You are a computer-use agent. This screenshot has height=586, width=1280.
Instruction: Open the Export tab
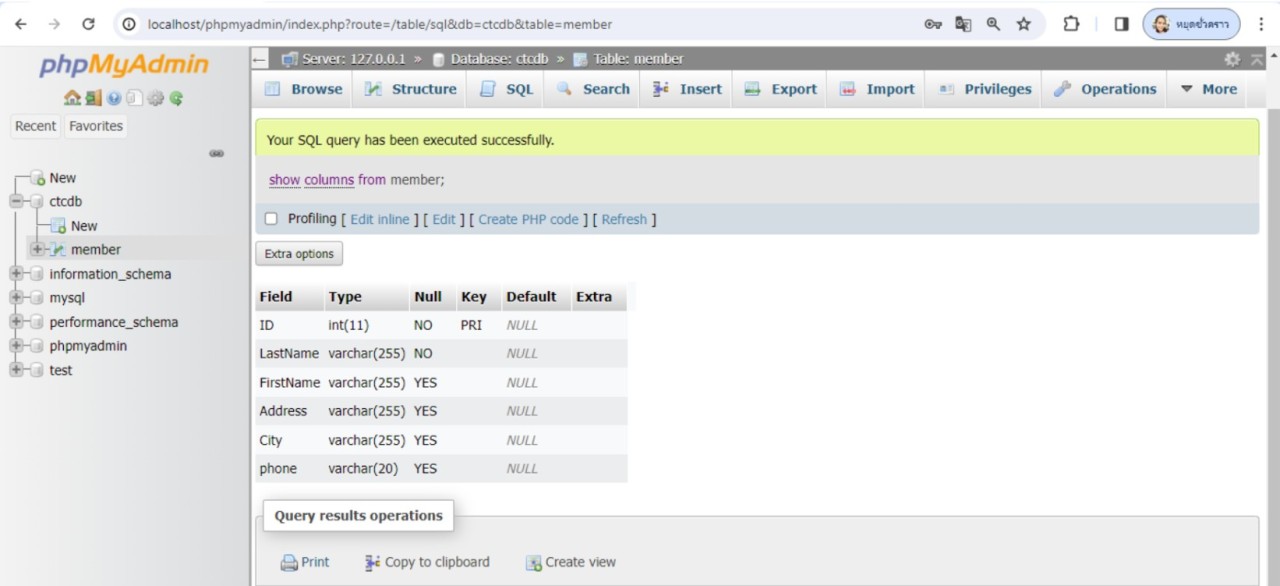pos(781,89)
